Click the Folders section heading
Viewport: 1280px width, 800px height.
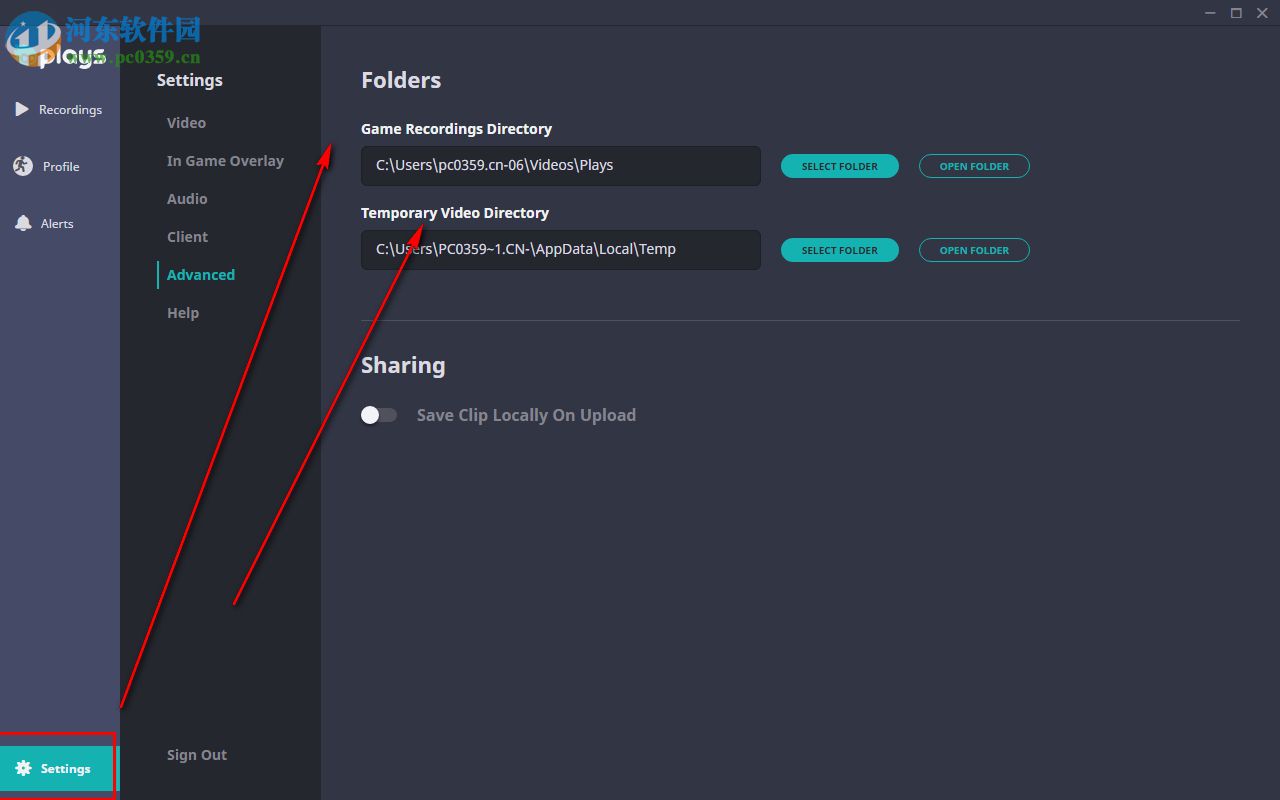tap(401, 80)
